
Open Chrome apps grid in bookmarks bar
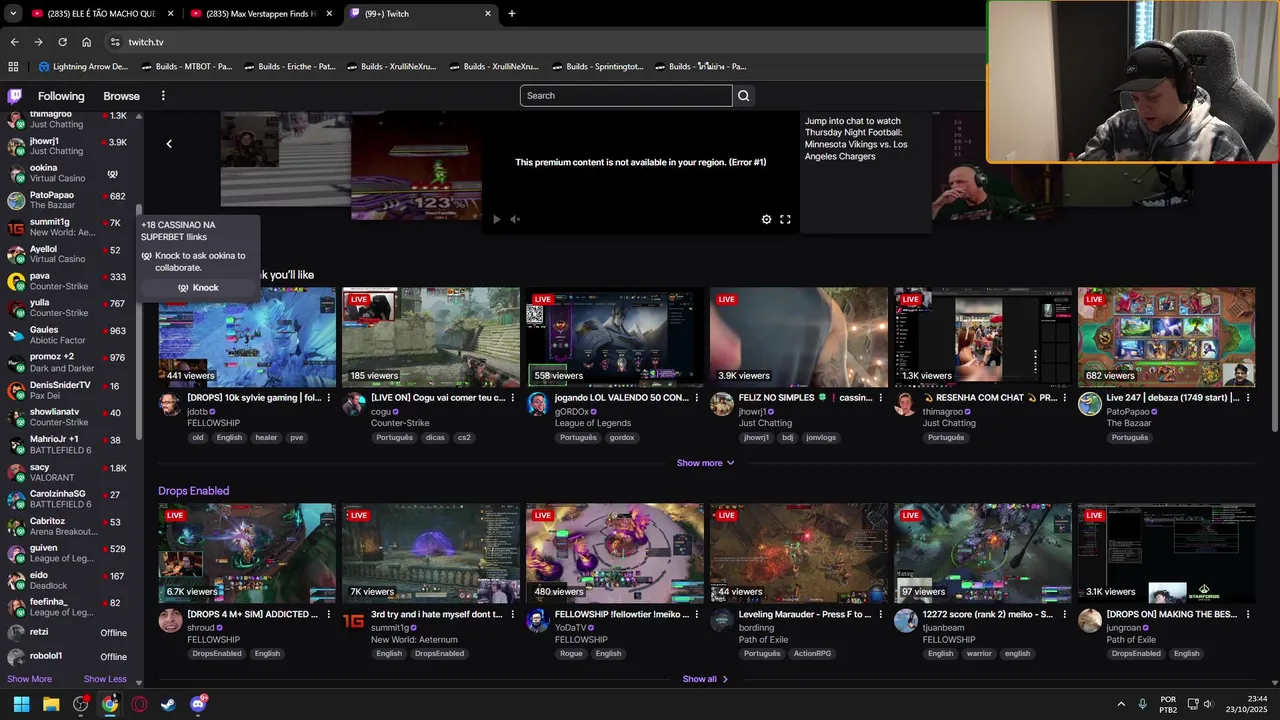point(13,67)
